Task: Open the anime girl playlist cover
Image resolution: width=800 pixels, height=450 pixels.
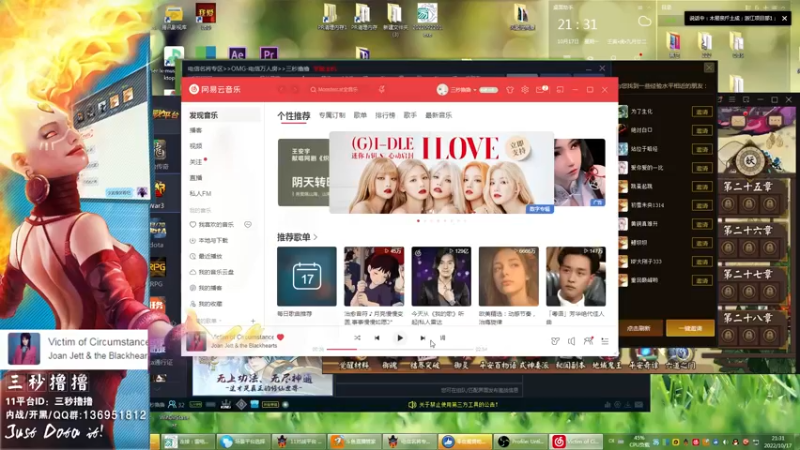Action: click(x=374, y=277)
